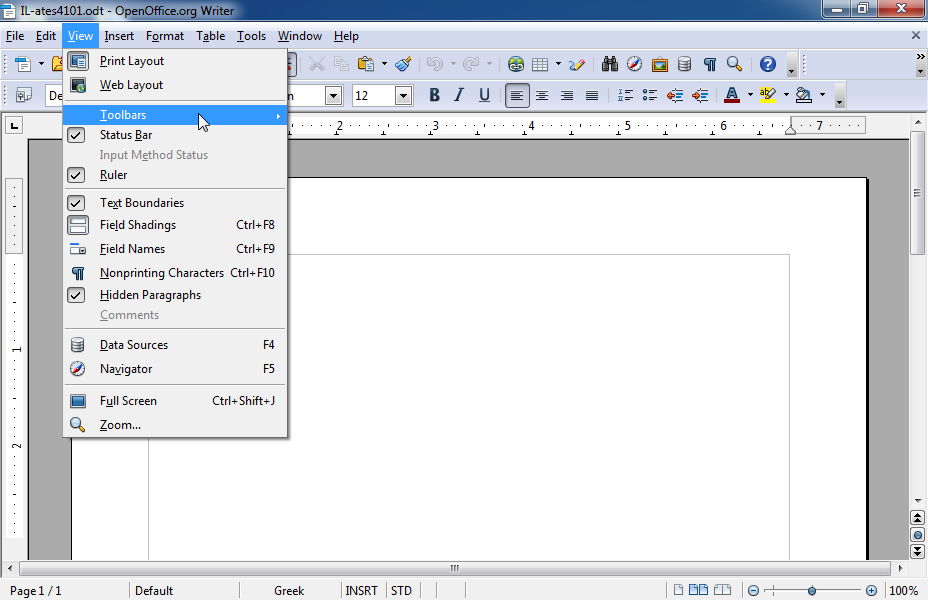Click the Decrease Indent icon

pyautogui.click(x=675, y=95)
